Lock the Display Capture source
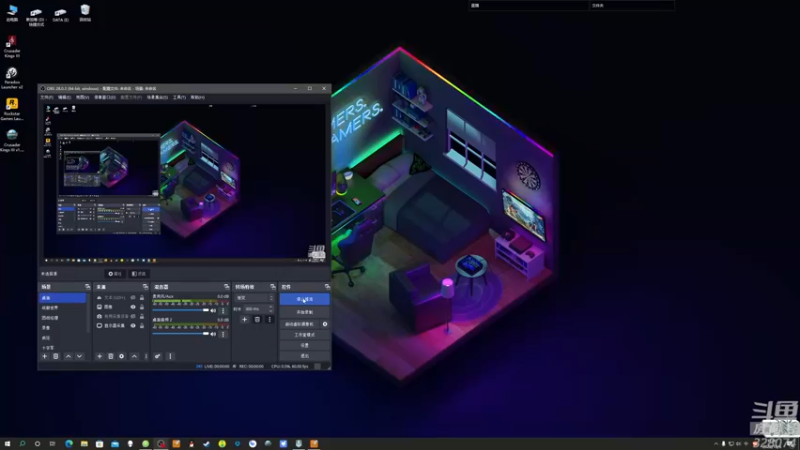Viewport: 800px width, 450px height. click(x=142, y=326)
